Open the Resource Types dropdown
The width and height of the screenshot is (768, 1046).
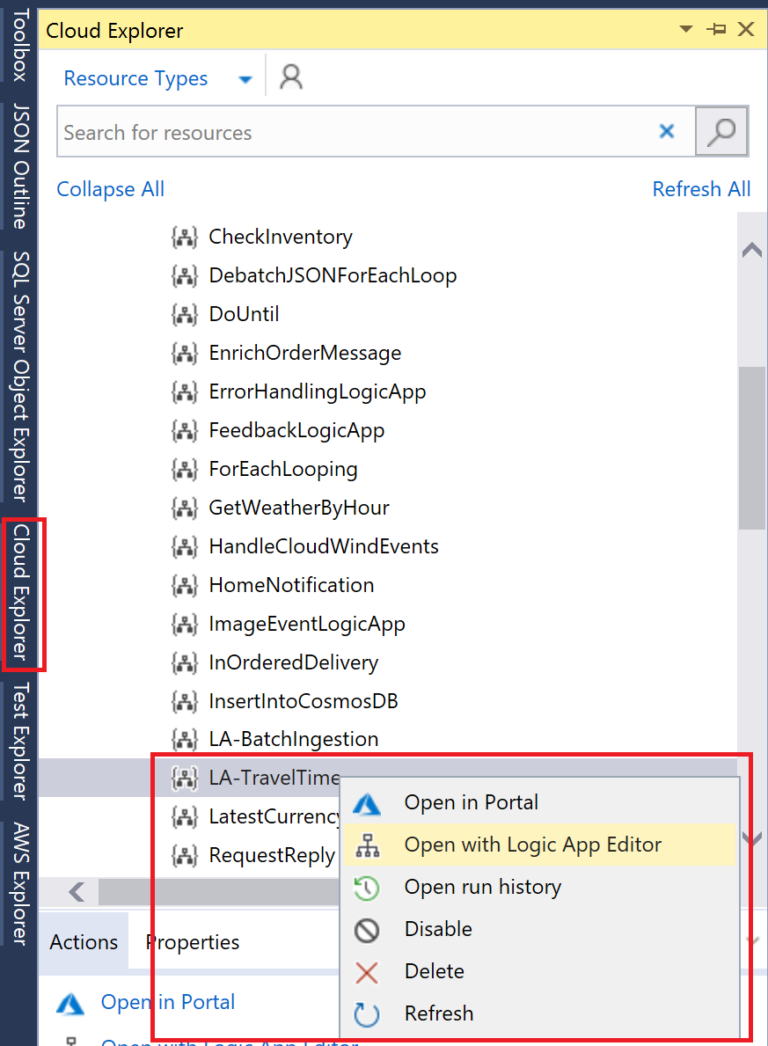tap(244, 78)
